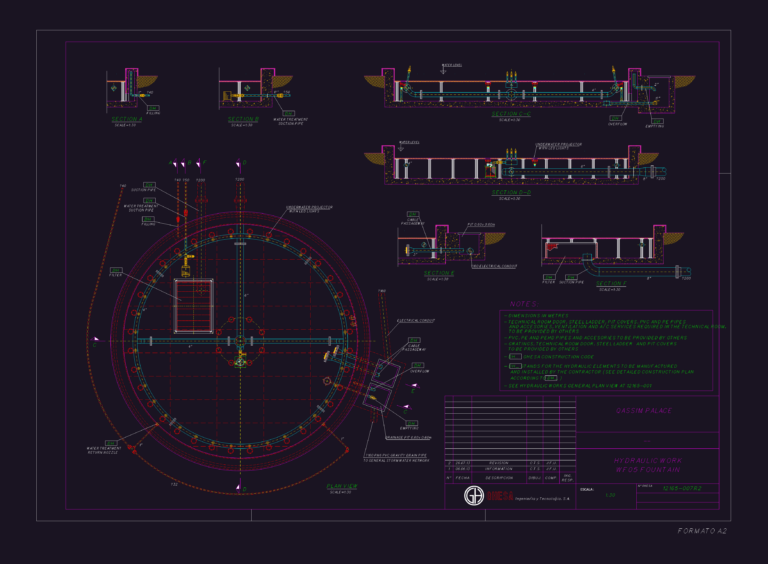The height and width of the screenshot is (564, 768).
Task: Click the SECTION E title label
Action: (439, 273)
